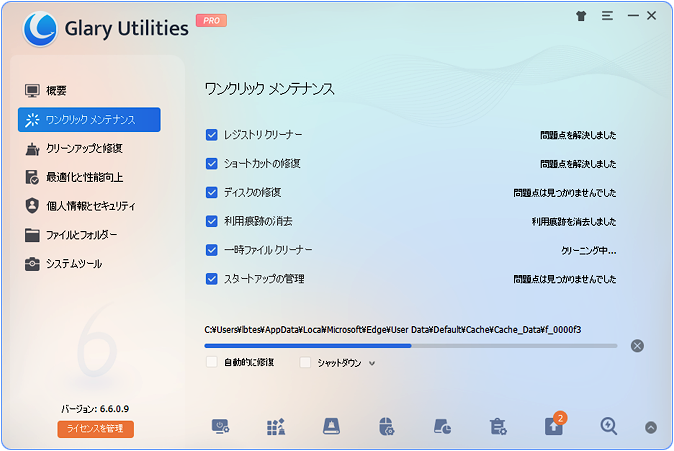
Task: Click the ワンクリック メンテナンス page heading
Action: tap(270, 89)
